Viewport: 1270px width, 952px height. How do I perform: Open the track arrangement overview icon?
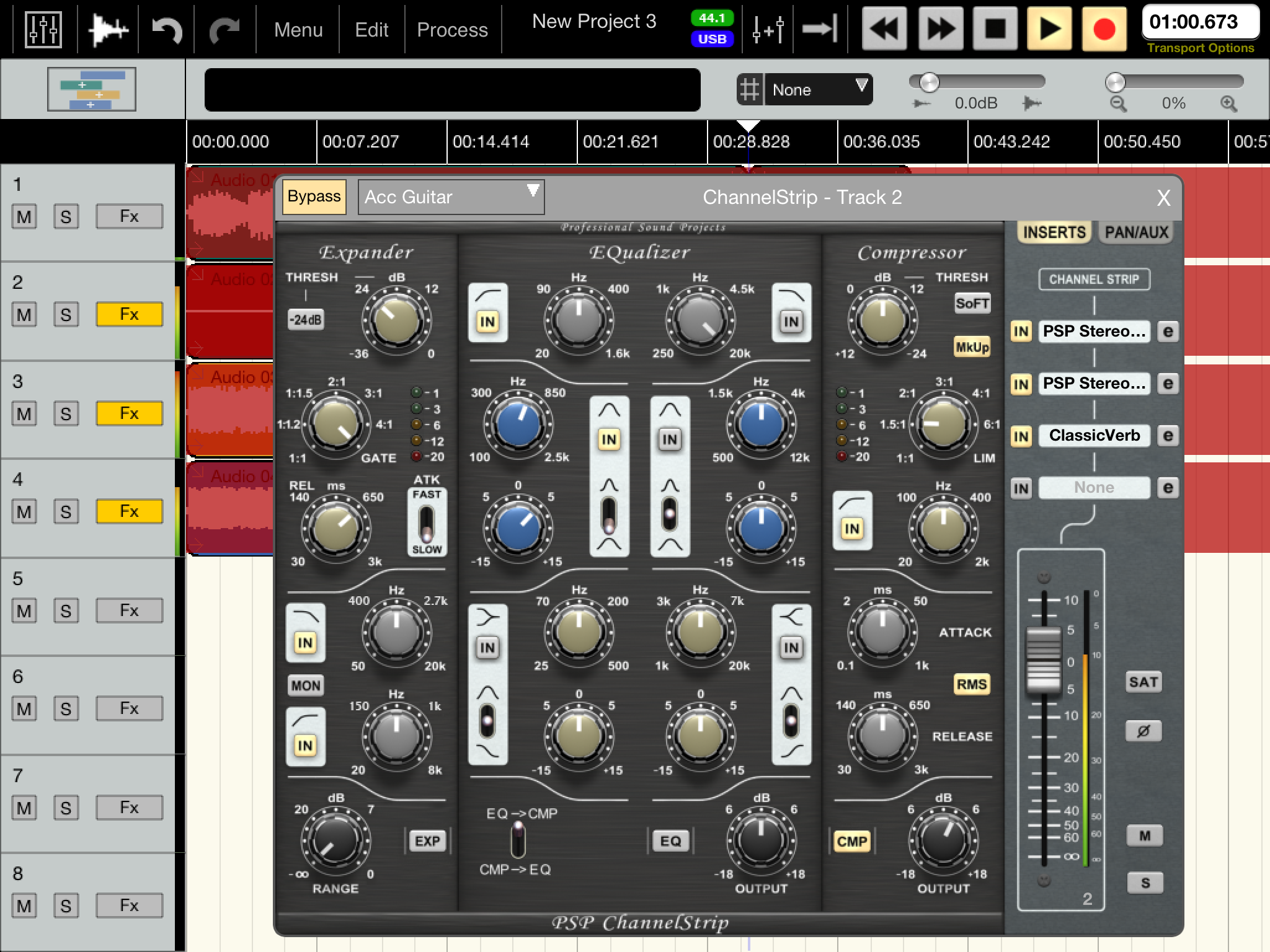pos(92,89)
